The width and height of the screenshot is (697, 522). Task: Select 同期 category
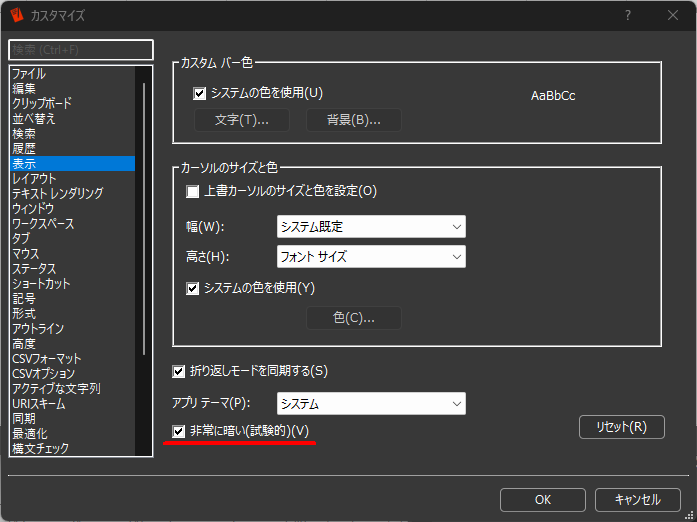[72, 419]
